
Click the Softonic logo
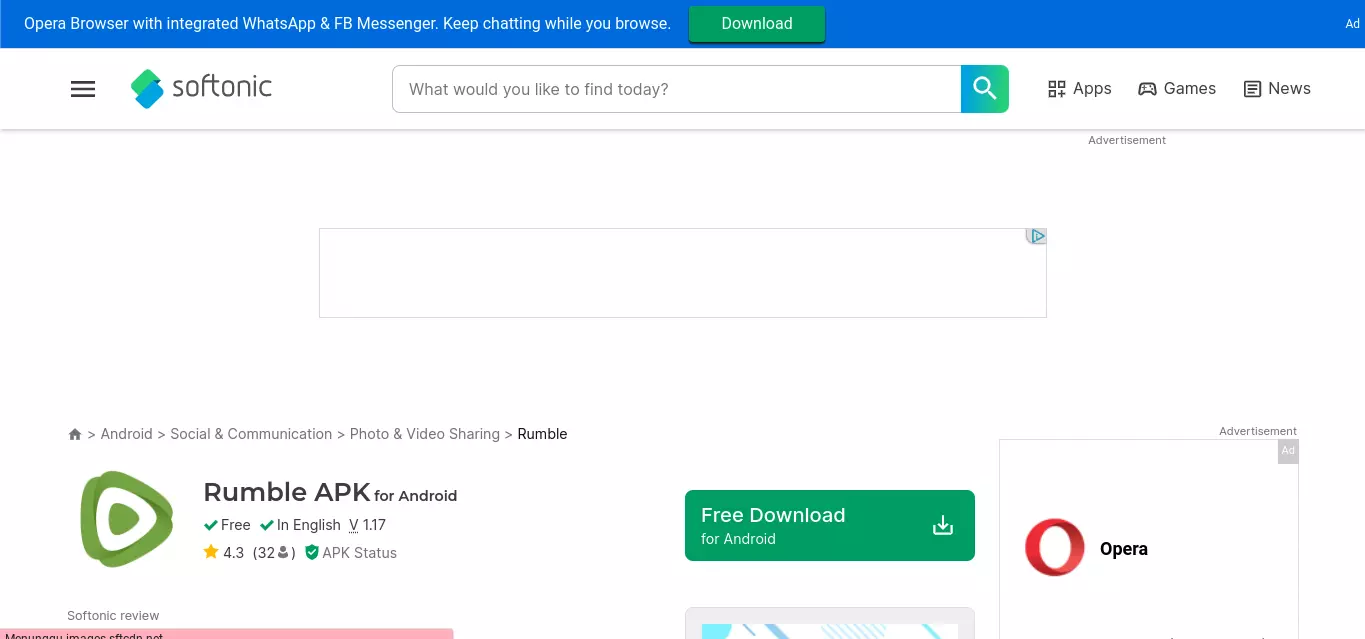point(201,88)
